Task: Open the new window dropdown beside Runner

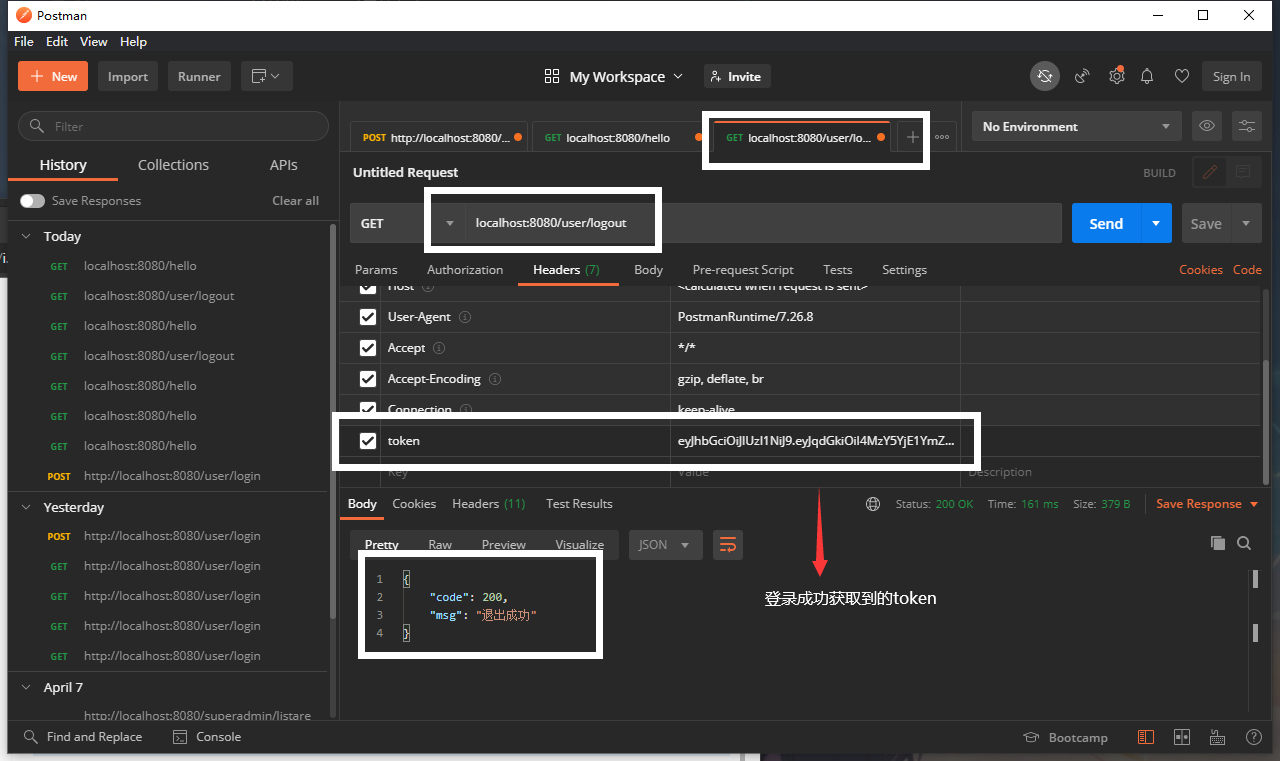Action: click(x=266, y=76)
